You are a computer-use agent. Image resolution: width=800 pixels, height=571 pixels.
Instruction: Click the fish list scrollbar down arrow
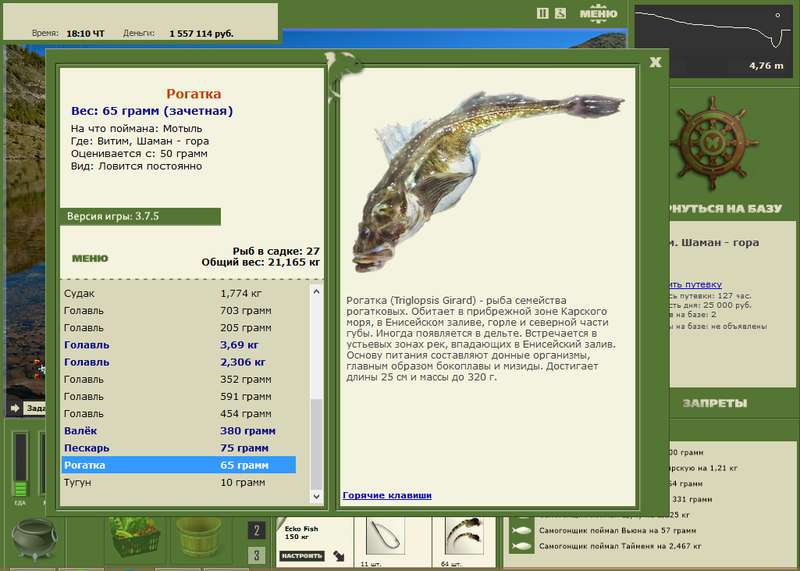(316, 496)
